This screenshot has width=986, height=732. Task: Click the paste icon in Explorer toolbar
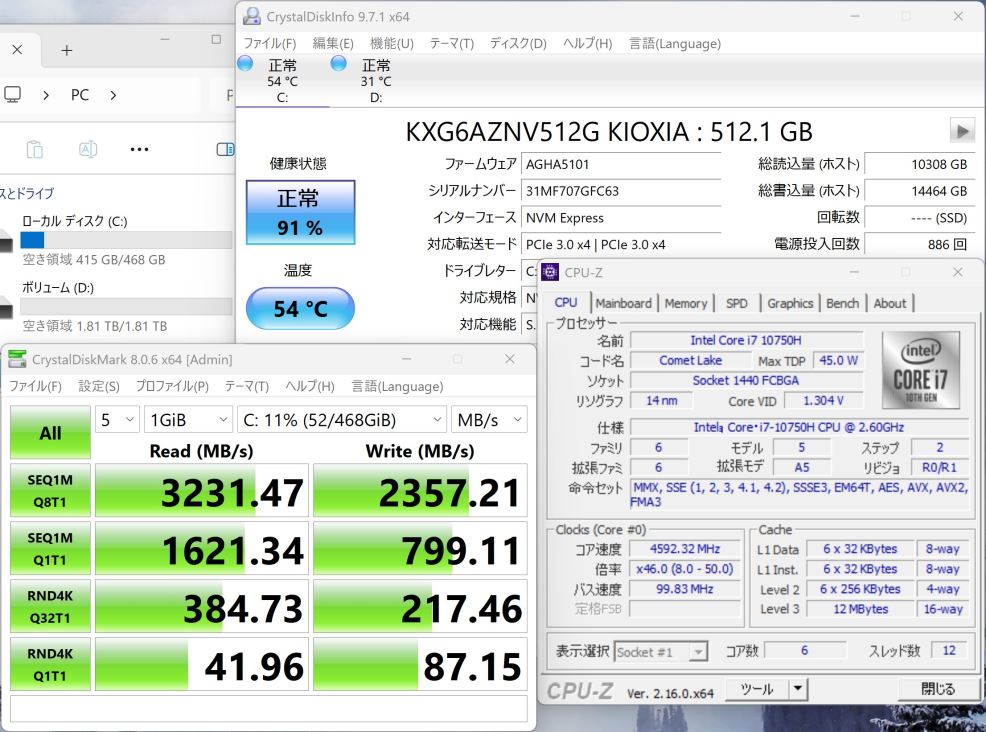pos(35,150)
